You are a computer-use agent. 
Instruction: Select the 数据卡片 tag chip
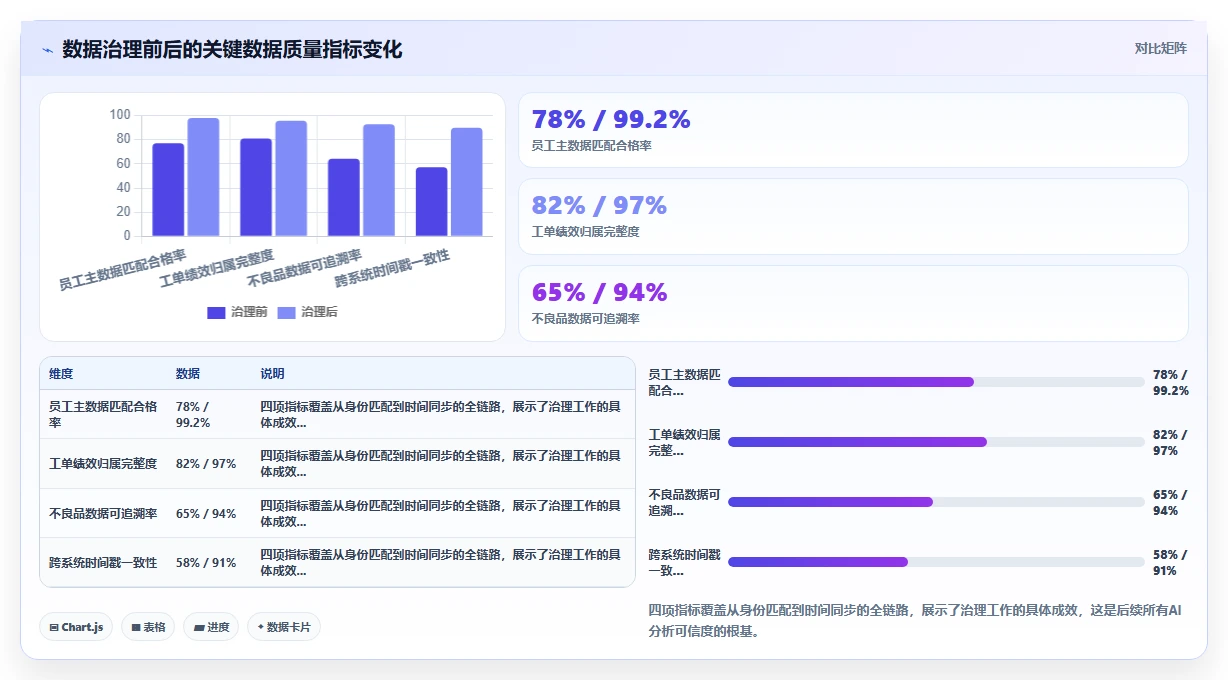pos(284,627)
